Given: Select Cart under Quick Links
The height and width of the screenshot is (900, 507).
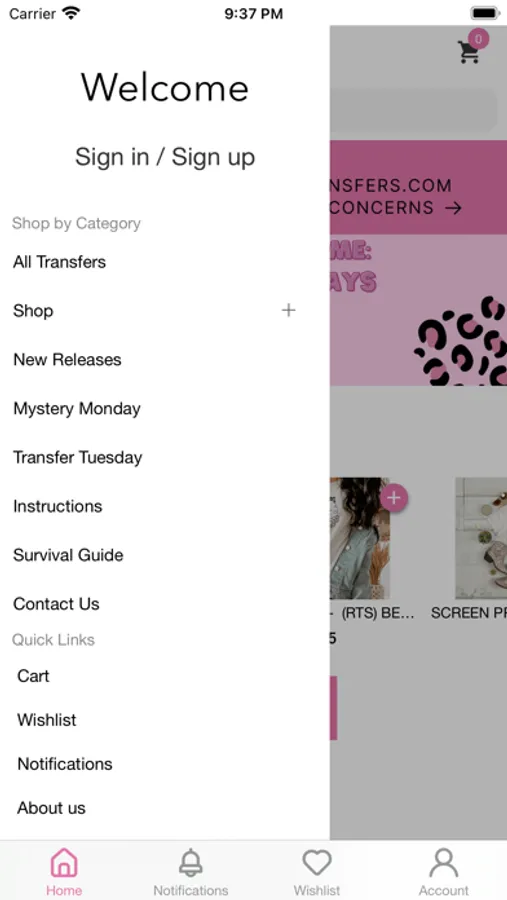Looking at the screenshot, I should coord(33,676).
